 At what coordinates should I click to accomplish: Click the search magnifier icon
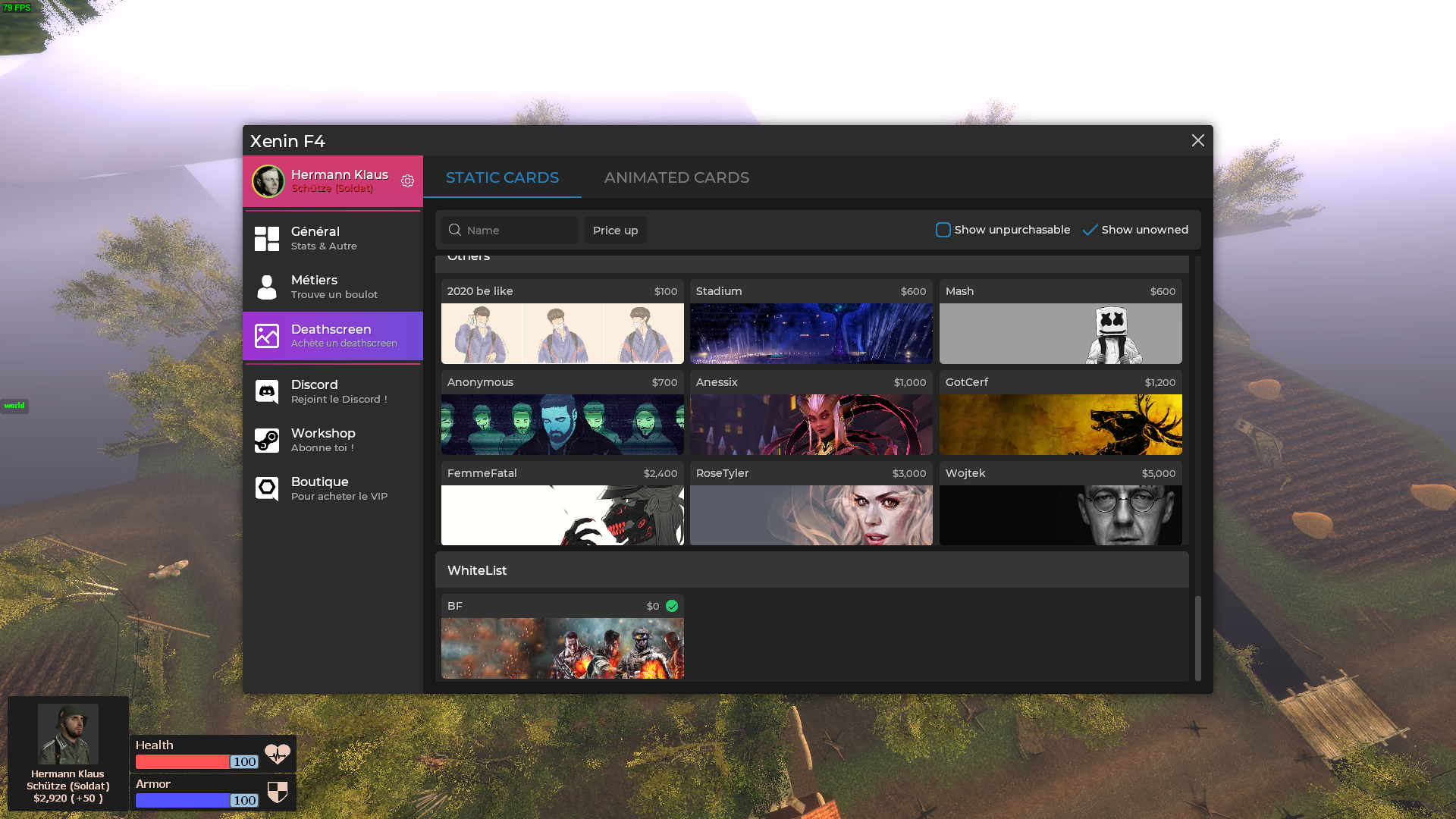coord(455,230)
